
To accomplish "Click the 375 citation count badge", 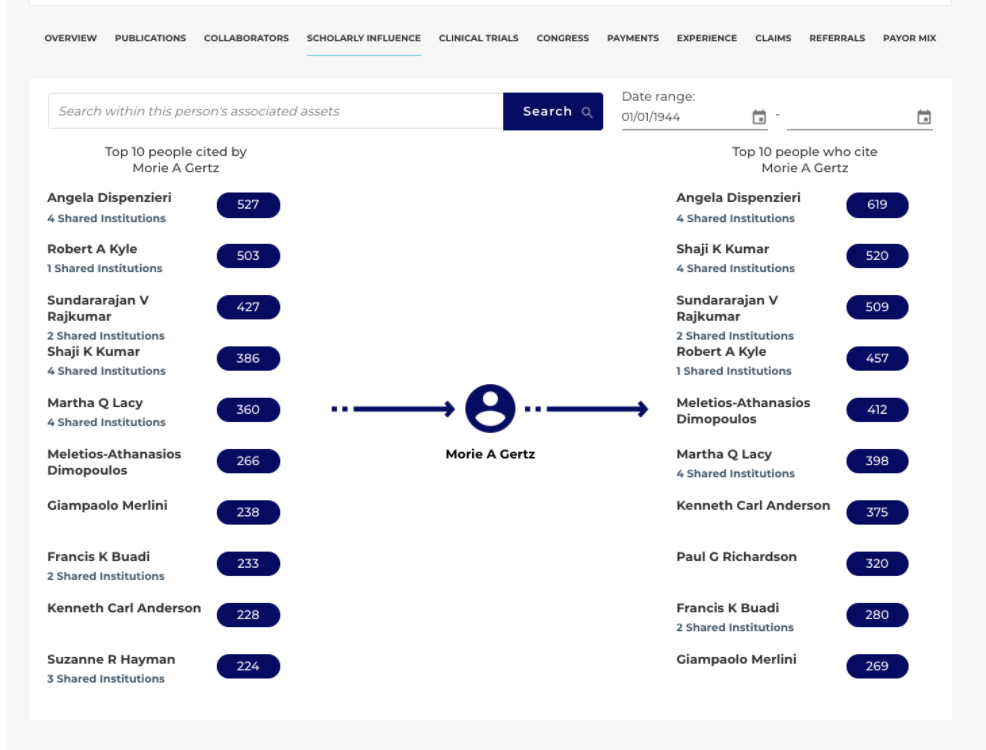I will (x=877, y=512).
